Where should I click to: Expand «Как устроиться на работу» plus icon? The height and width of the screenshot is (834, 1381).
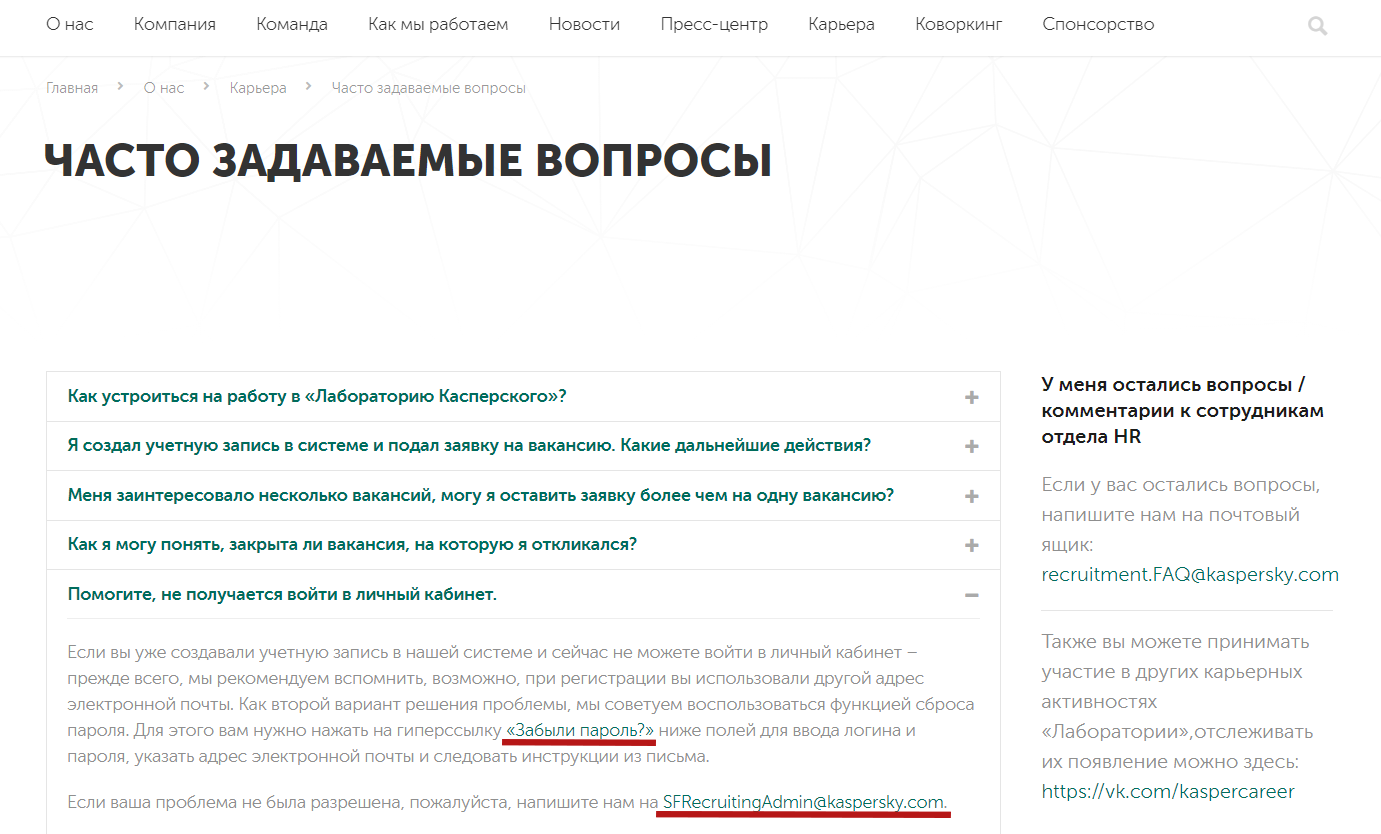pos(971,397)
